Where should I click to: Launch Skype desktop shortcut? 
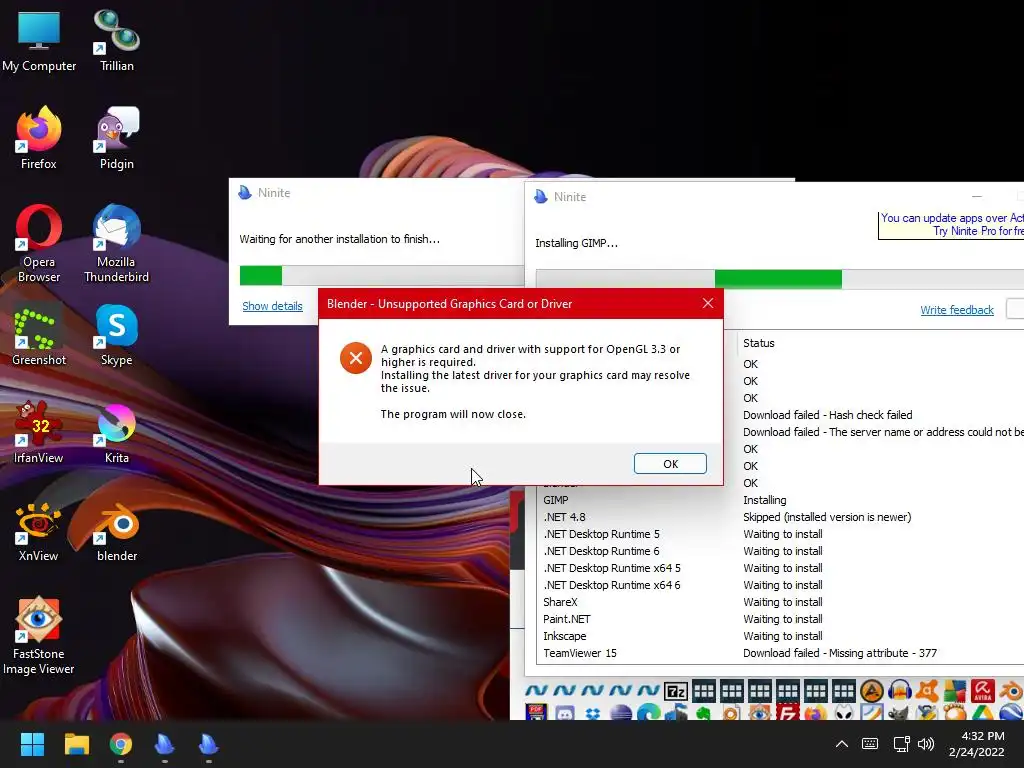(x=117, y=336)
